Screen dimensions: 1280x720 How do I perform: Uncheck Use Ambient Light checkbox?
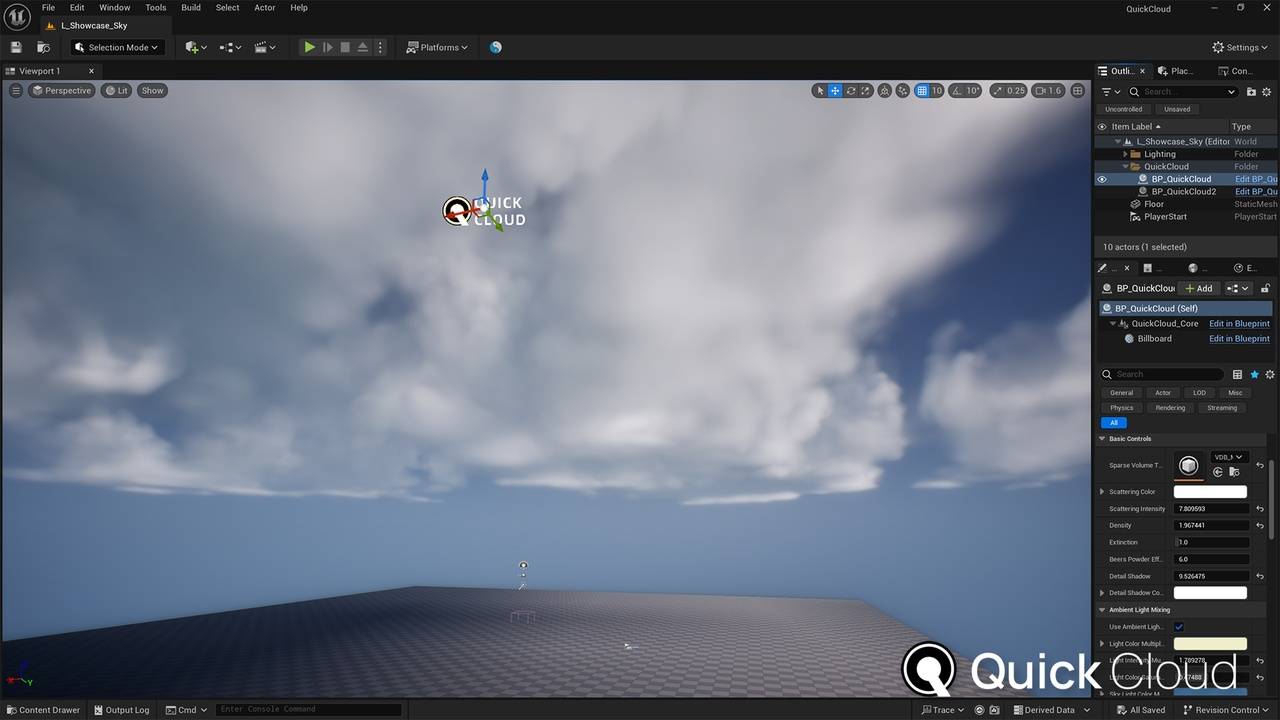coord(1179,627)
